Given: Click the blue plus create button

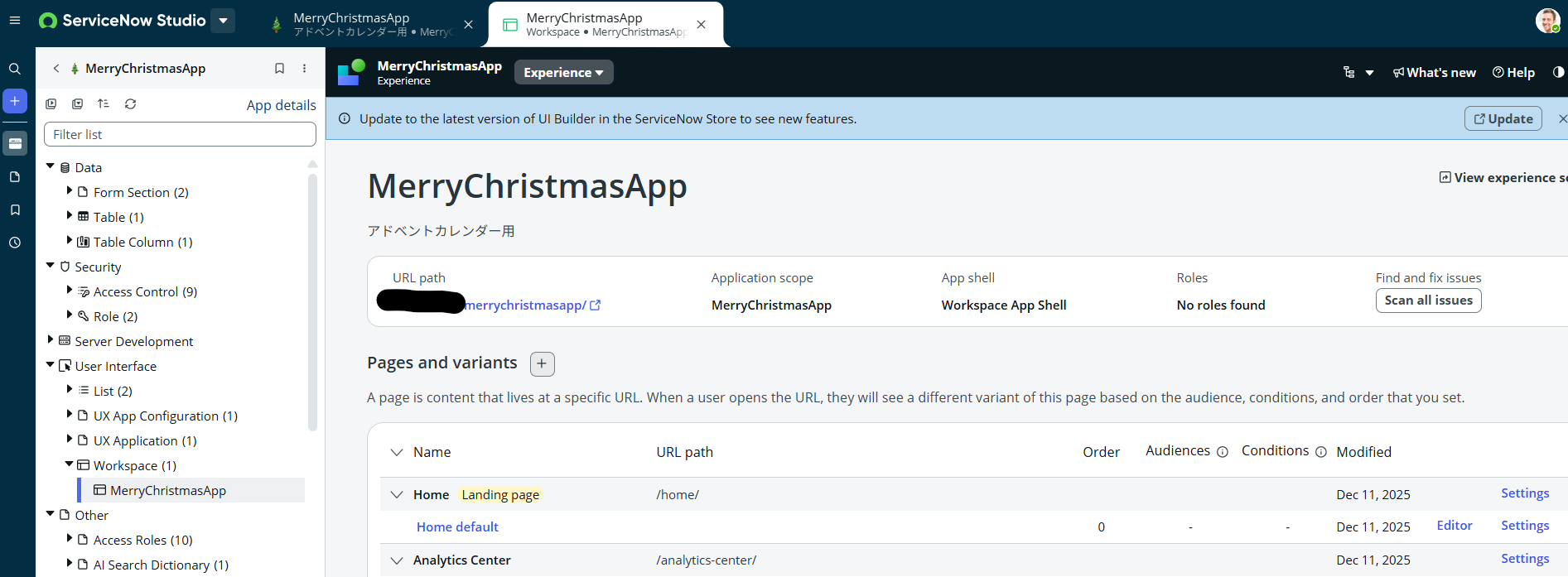Looking at the screenshot, I should click(15, 101).
